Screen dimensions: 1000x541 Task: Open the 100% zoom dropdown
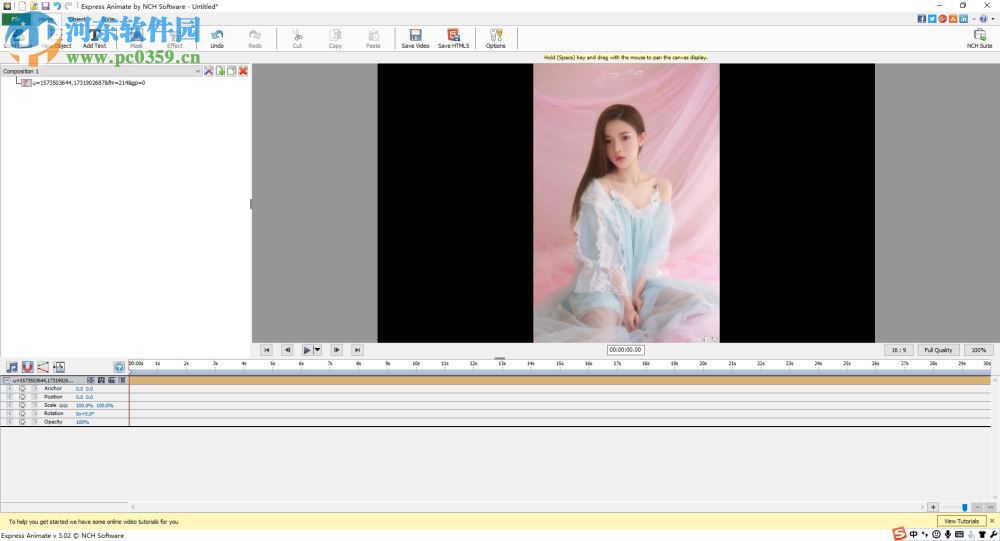click(978, 350)
